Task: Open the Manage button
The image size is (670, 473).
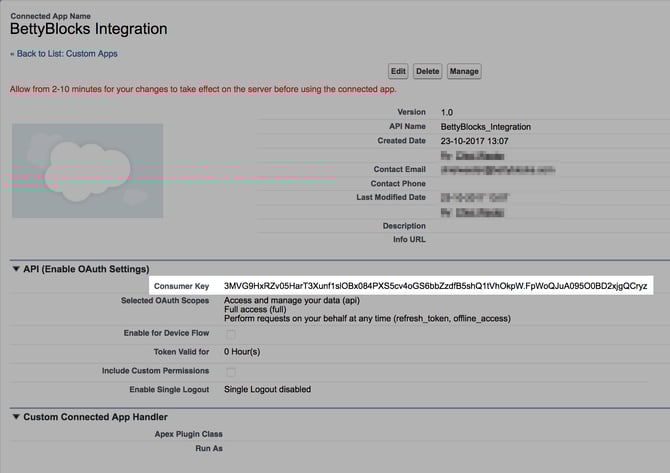Action: [464, 71]
